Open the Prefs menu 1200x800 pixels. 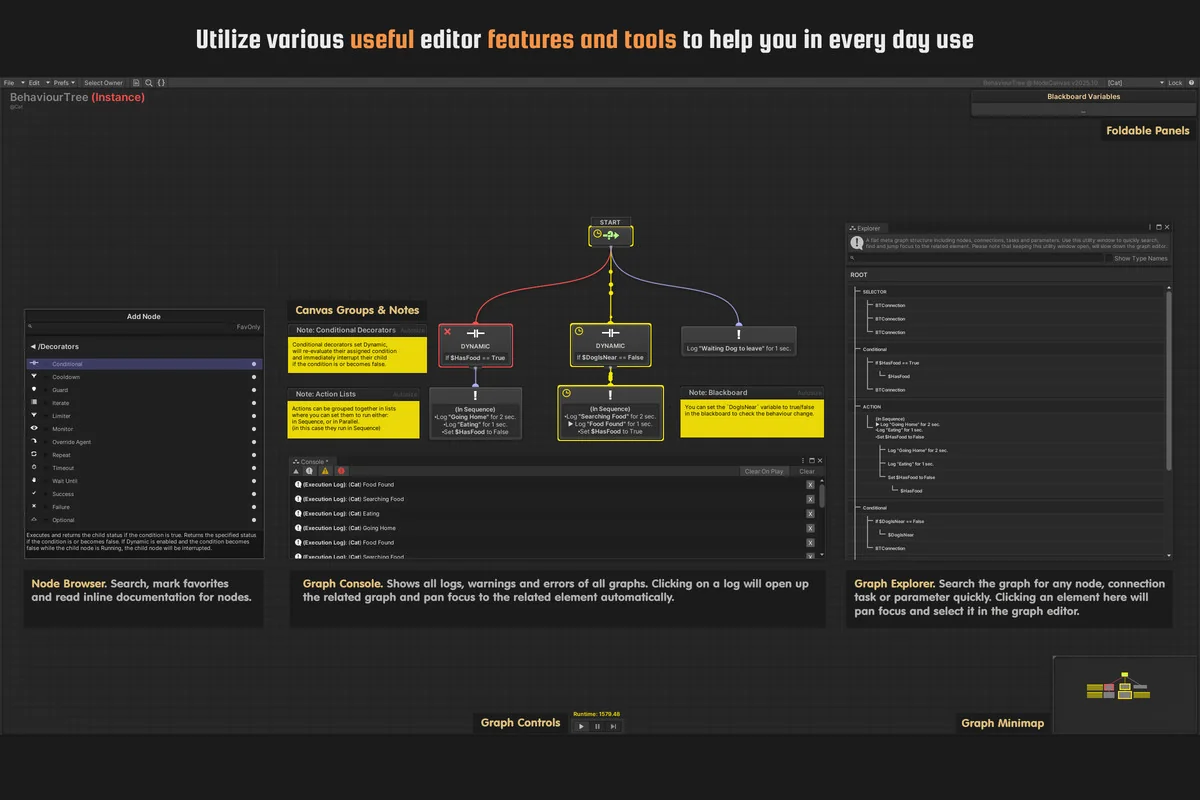pyautogui.click(x=62, y=83)
